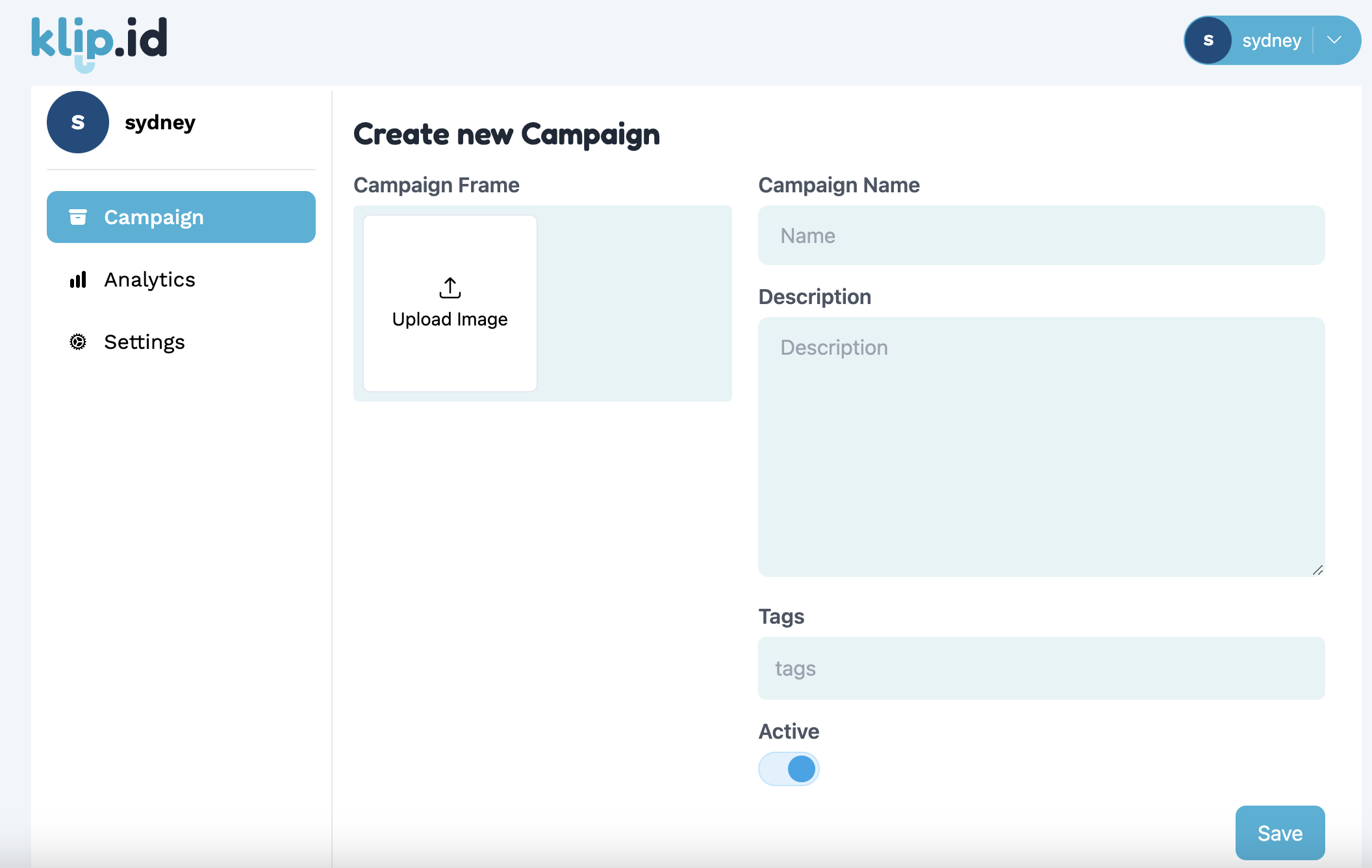Open the Settings sidebar entry
This screenshot has width=1372, height=868.
tap(144, 342)
